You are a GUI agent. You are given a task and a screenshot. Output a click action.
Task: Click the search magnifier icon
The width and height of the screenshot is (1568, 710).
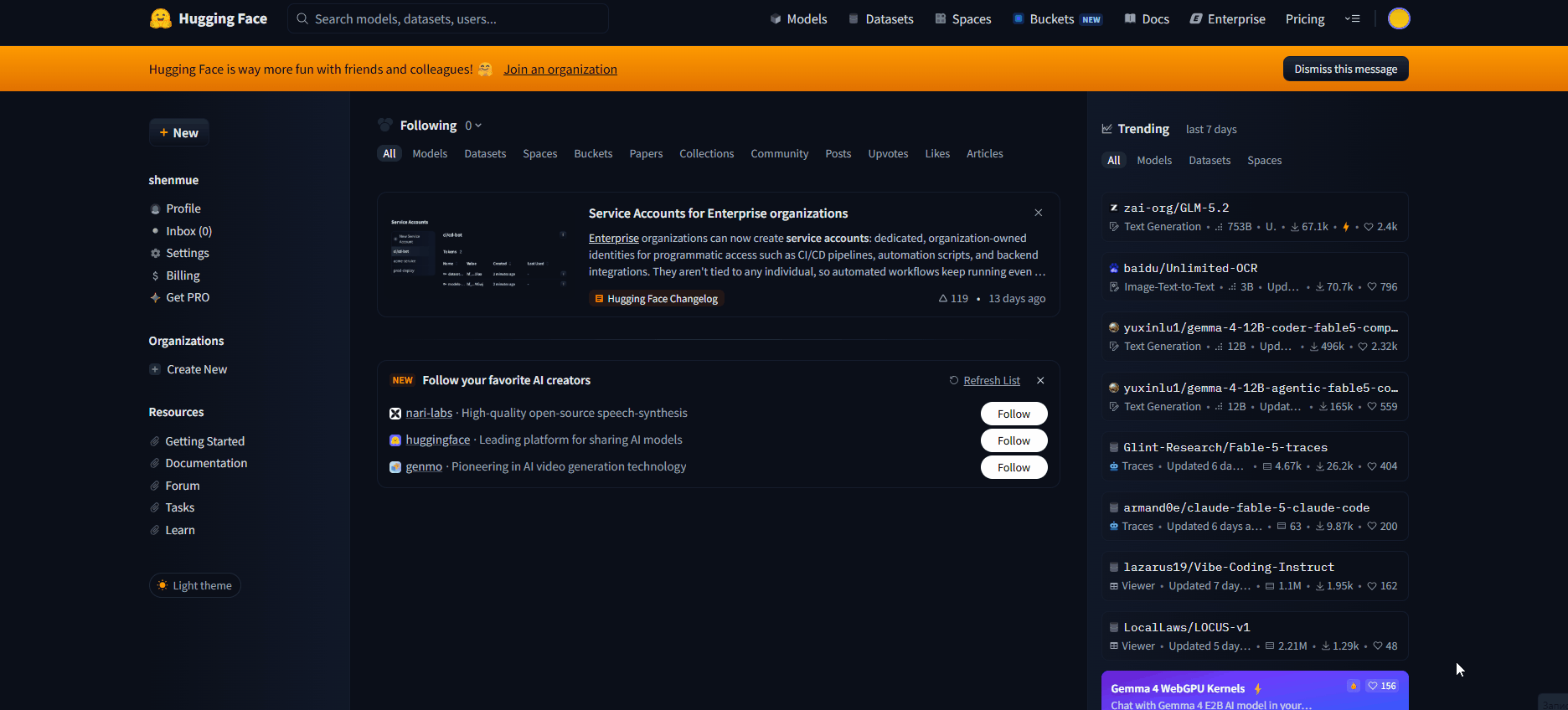click(302, 18)
